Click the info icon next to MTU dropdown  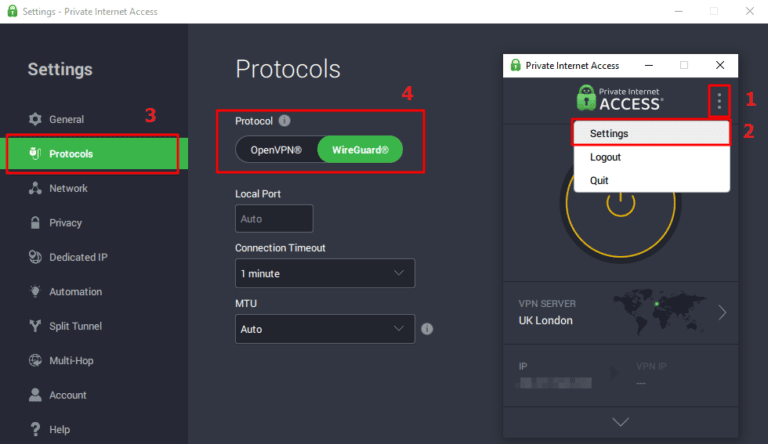(x=427, y=329)
